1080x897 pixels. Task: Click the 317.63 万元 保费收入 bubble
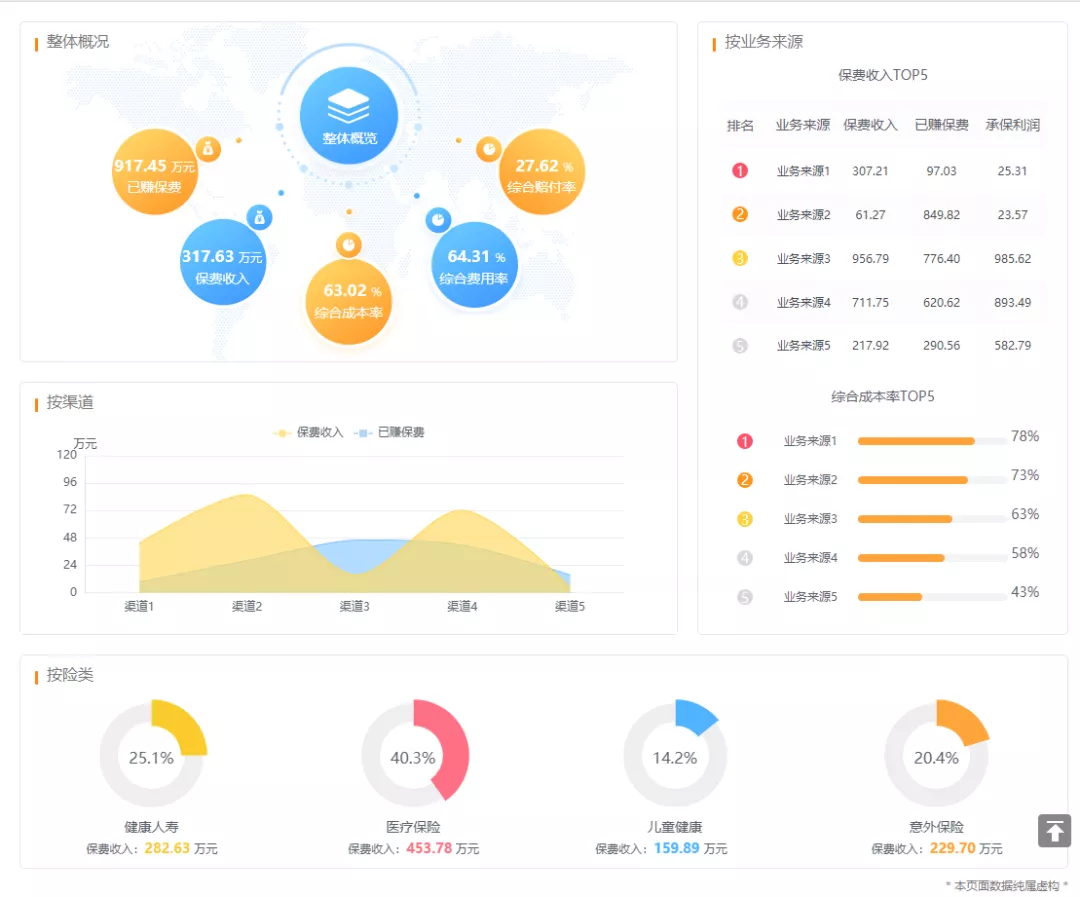(x=222, y=262)
